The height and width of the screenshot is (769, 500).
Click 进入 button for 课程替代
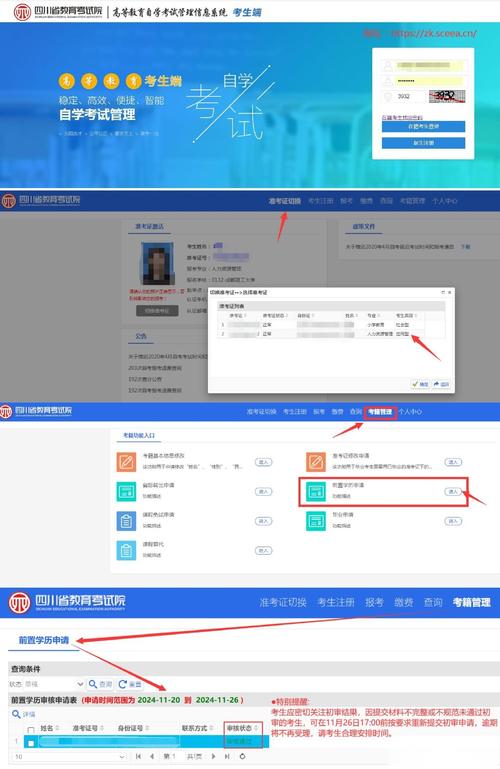(263, 550)
